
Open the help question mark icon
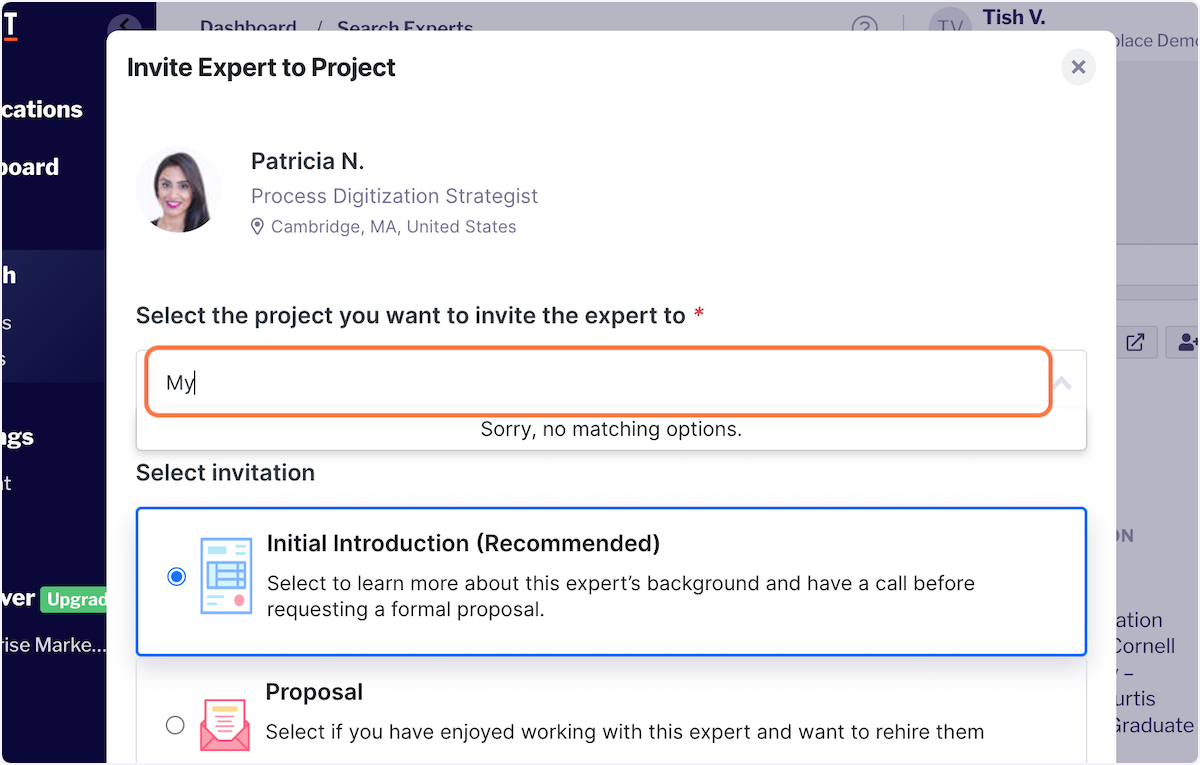click(864, 26)
